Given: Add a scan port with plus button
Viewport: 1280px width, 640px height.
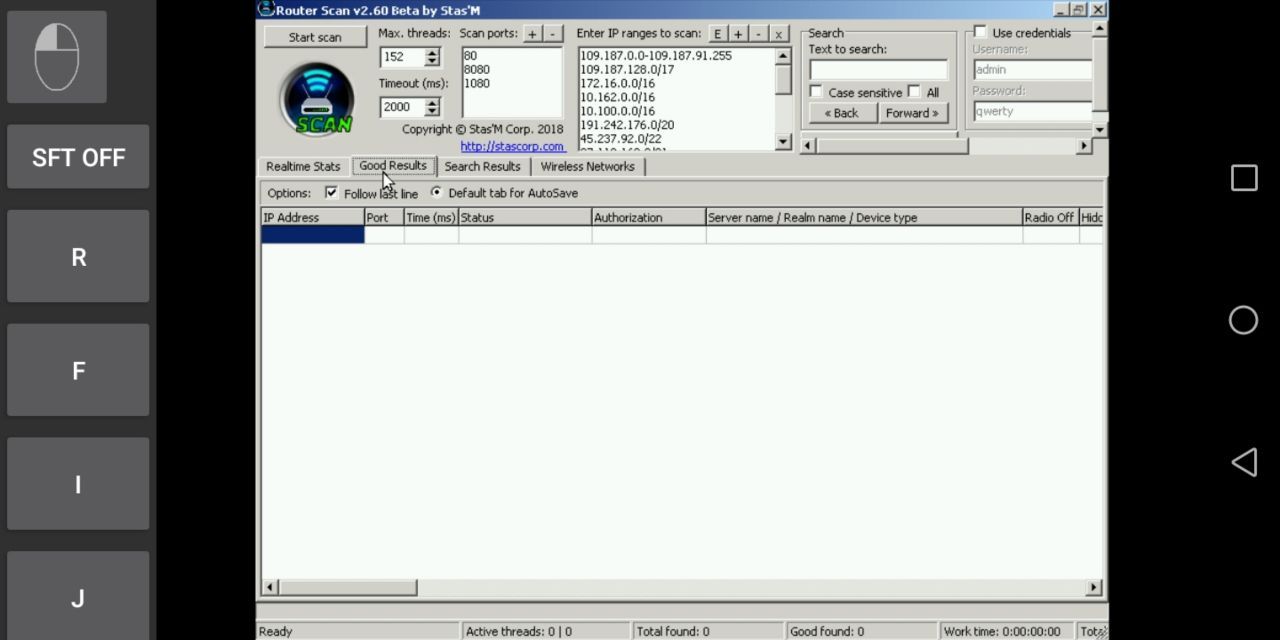Looking at the screenshot, I should tap(533, 33).
